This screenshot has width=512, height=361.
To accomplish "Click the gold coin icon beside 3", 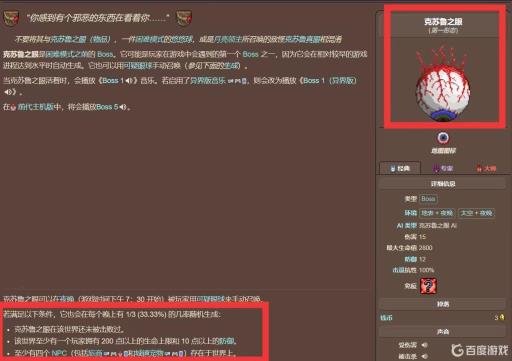I will click(x=502, y=317).
